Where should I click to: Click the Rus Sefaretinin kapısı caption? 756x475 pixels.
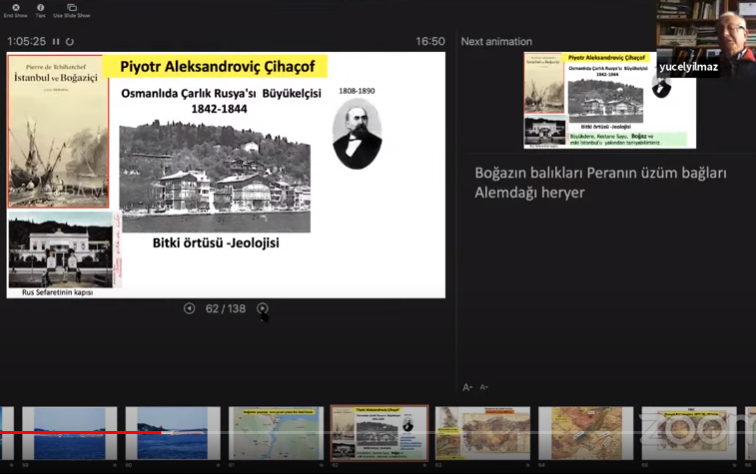57,292
